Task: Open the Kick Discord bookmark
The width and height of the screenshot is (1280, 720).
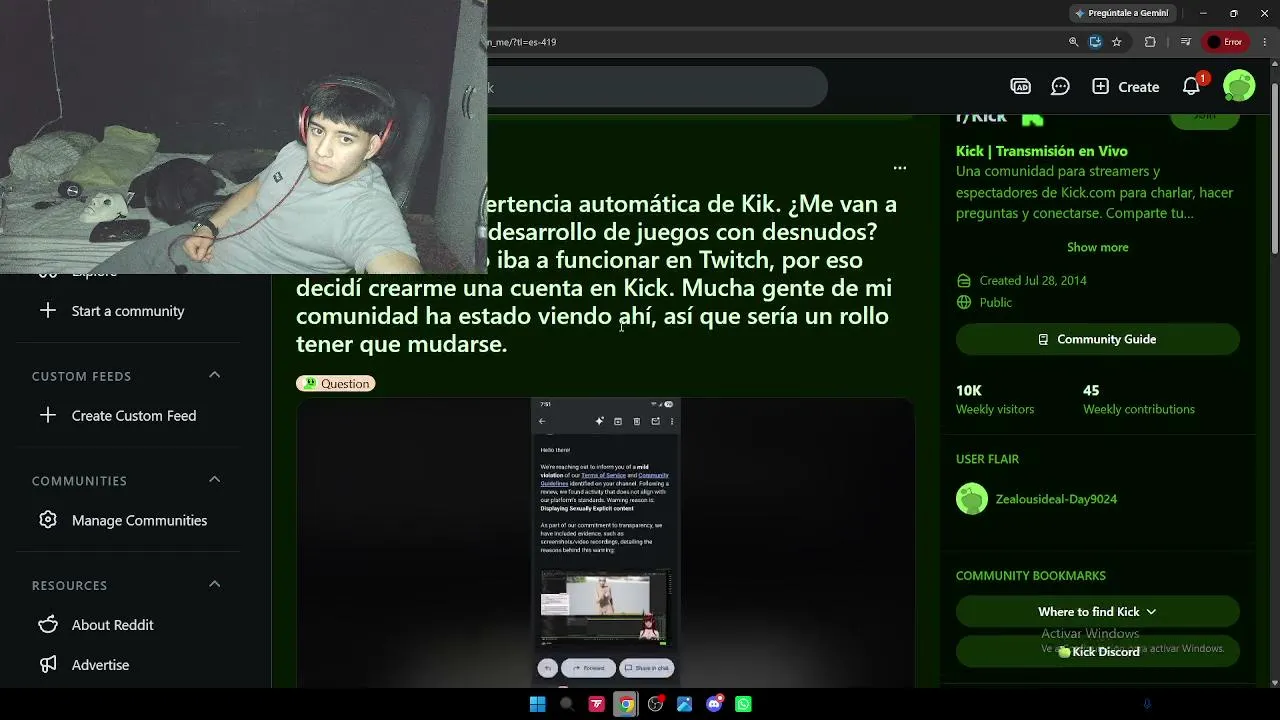Action: [1098, 651]
